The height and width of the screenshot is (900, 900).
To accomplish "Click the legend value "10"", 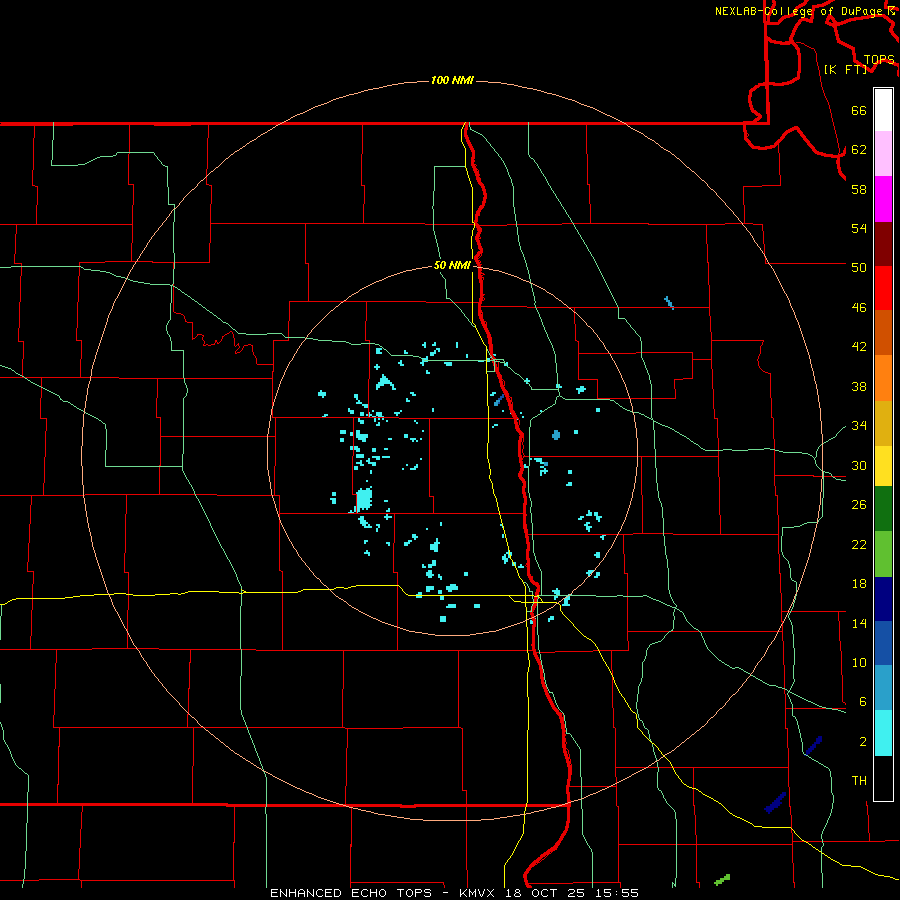I will pyautogui.click(x=859, y=663).
